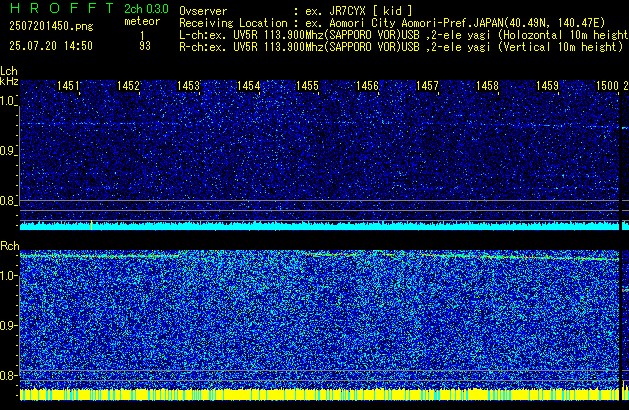Click the 1451 time marker

(x=68, y=86)
